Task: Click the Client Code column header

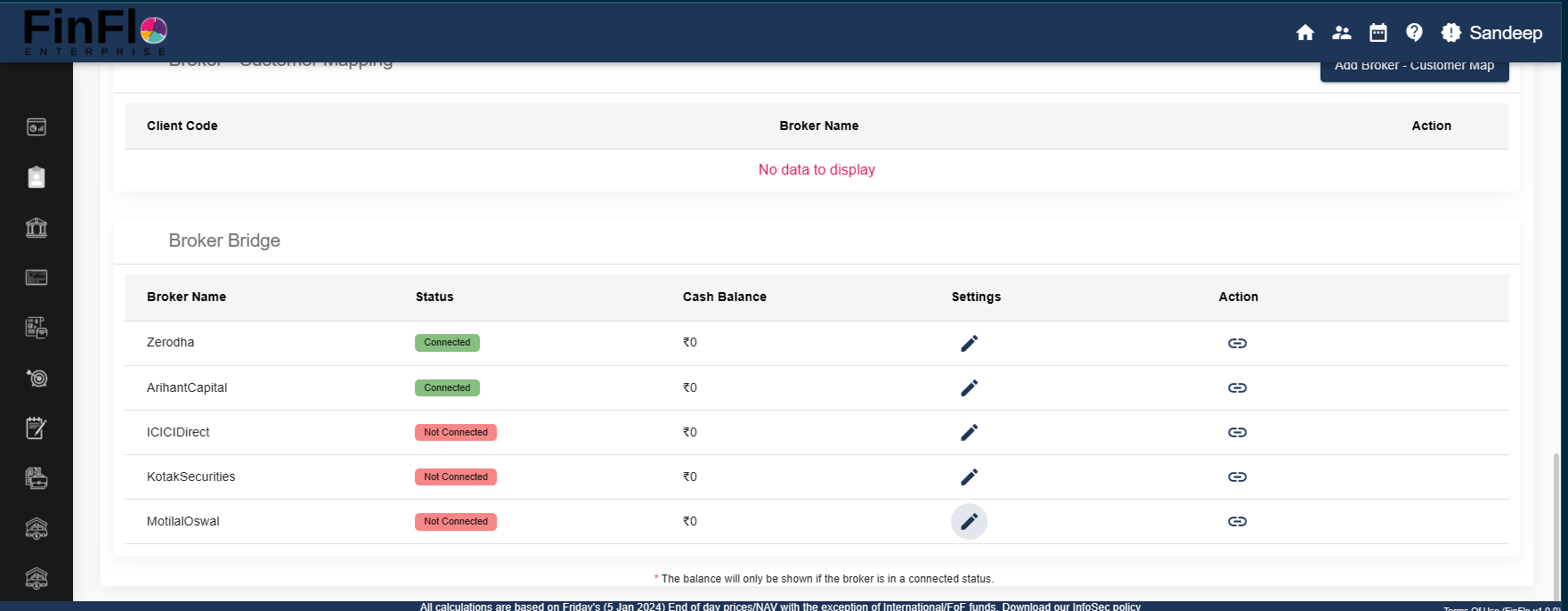Action: (183, 126)
